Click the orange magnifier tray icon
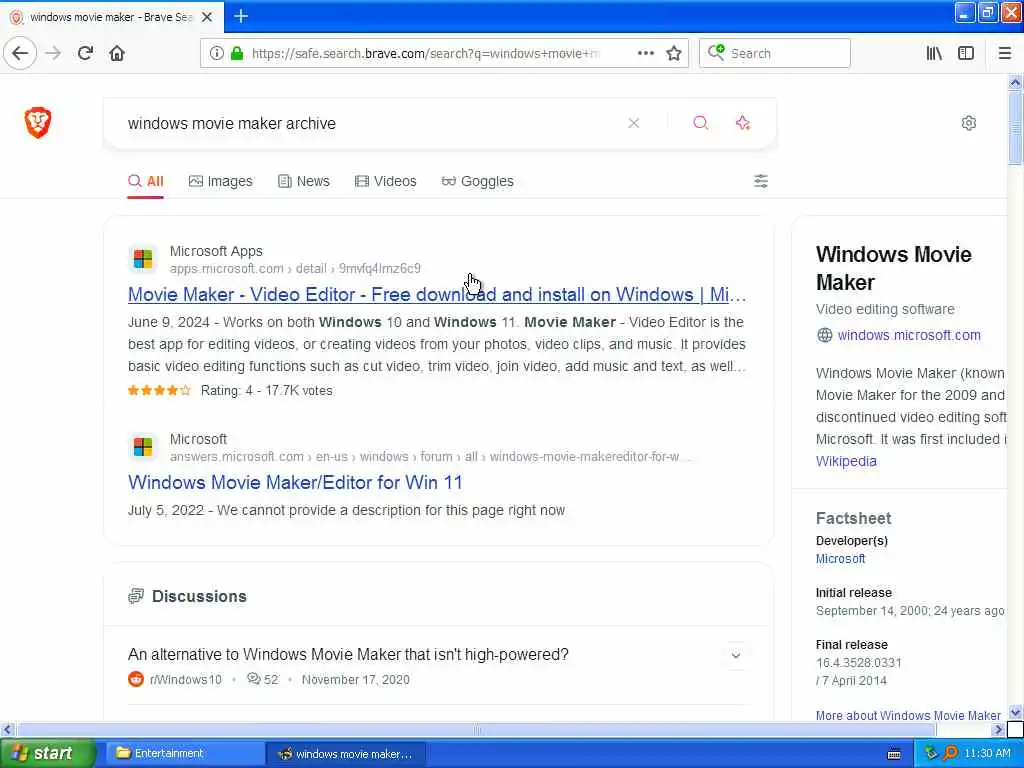This screenshot has height=768, width=1024. pos(950,753)
